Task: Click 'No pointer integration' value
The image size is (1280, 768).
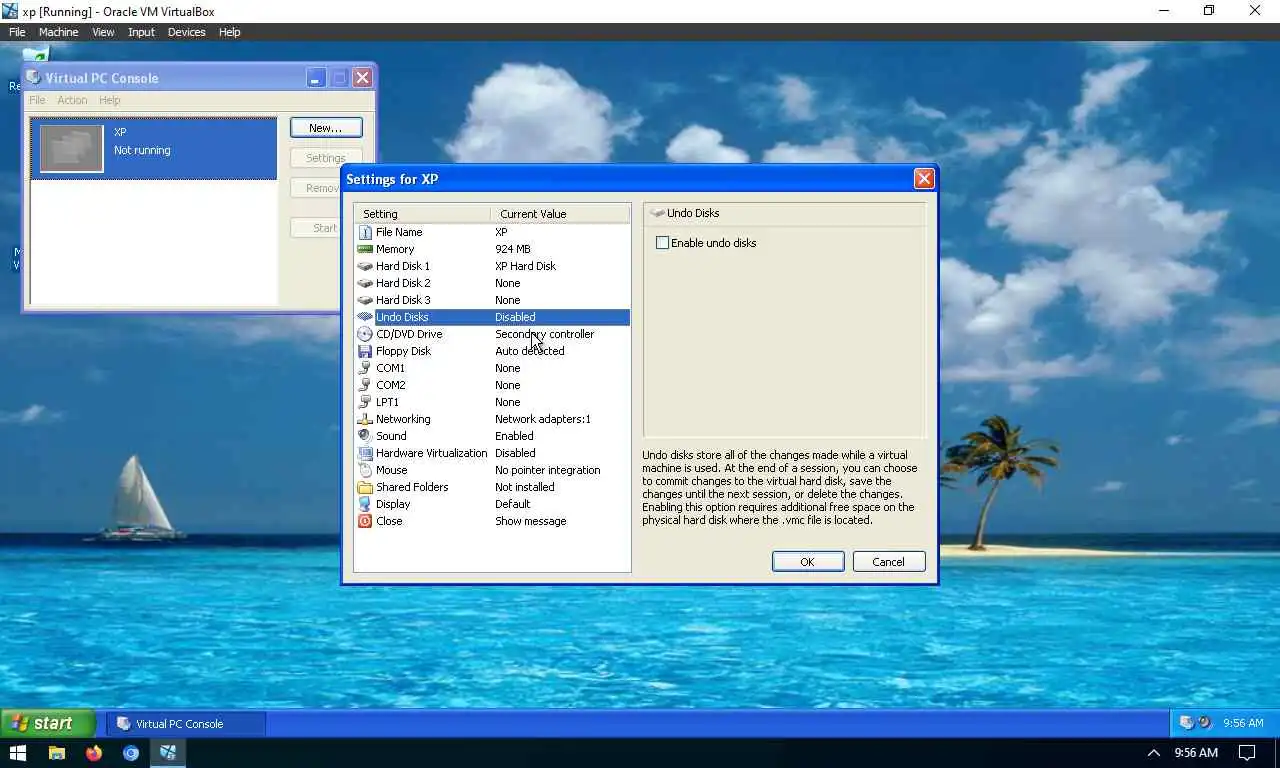Action: point(548,470)
